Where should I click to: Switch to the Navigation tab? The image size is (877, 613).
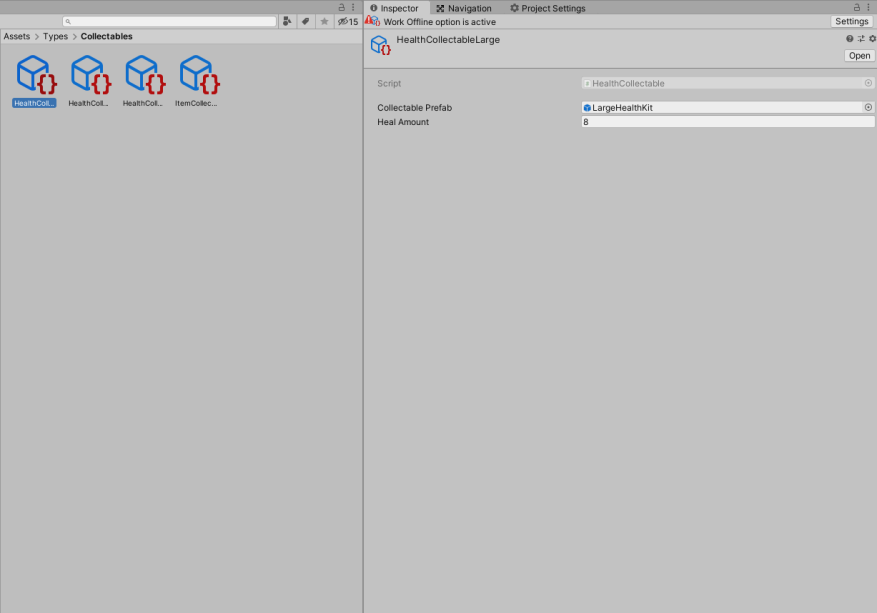(x=464, y=8)
